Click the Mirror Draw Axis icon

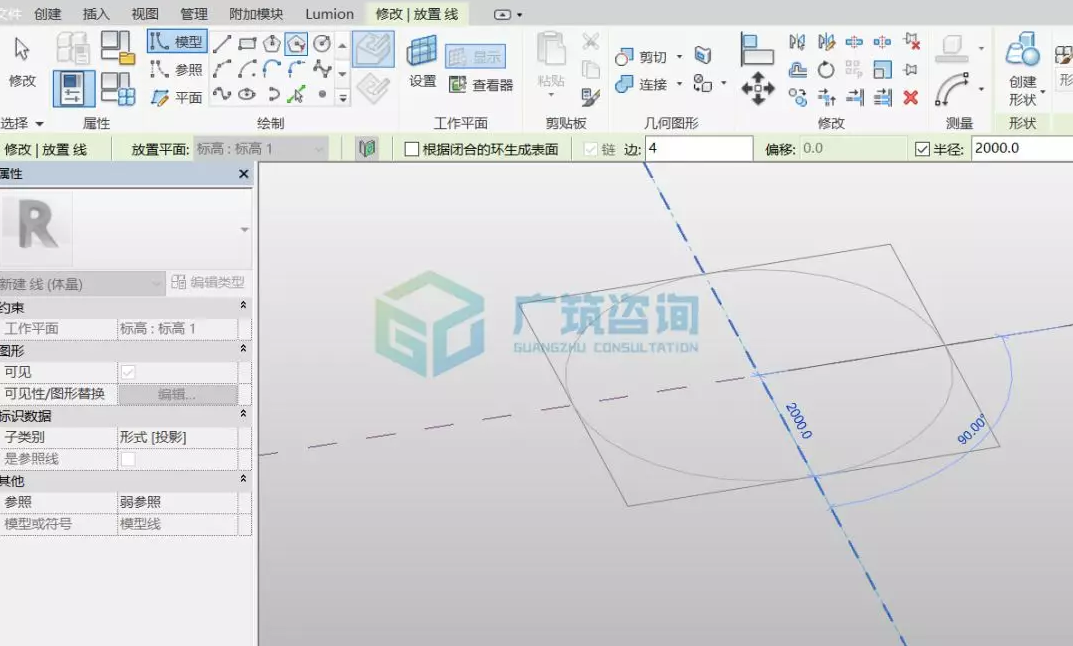point(826,42)
